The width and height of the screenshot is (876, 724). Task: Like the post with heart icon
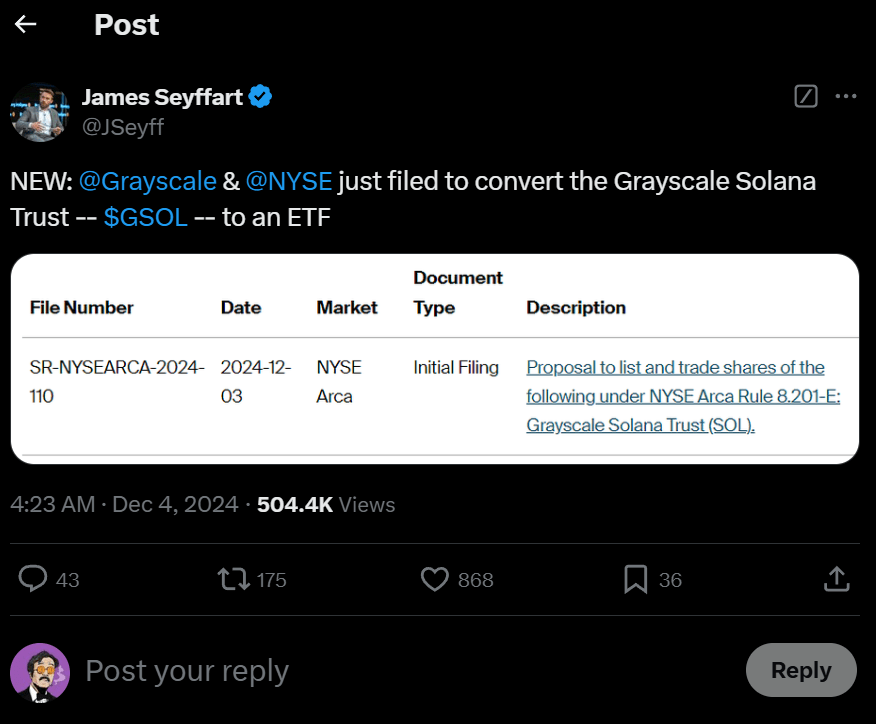pos(434,579)
